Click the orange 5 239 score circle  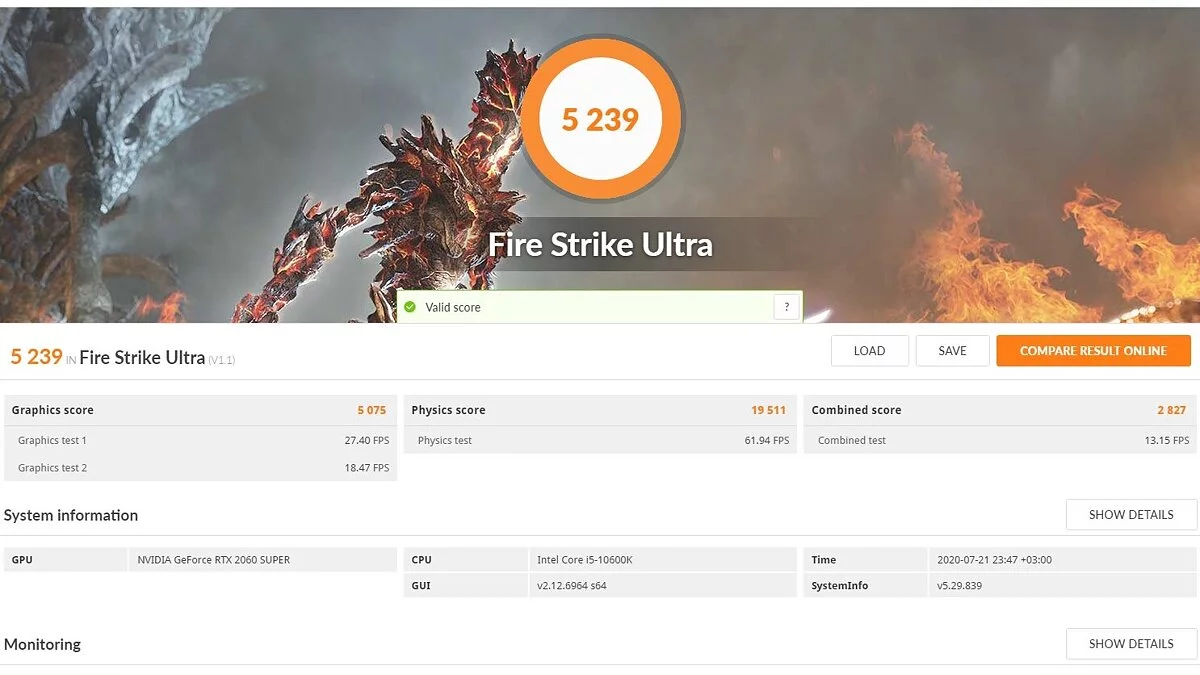(600, 119)
